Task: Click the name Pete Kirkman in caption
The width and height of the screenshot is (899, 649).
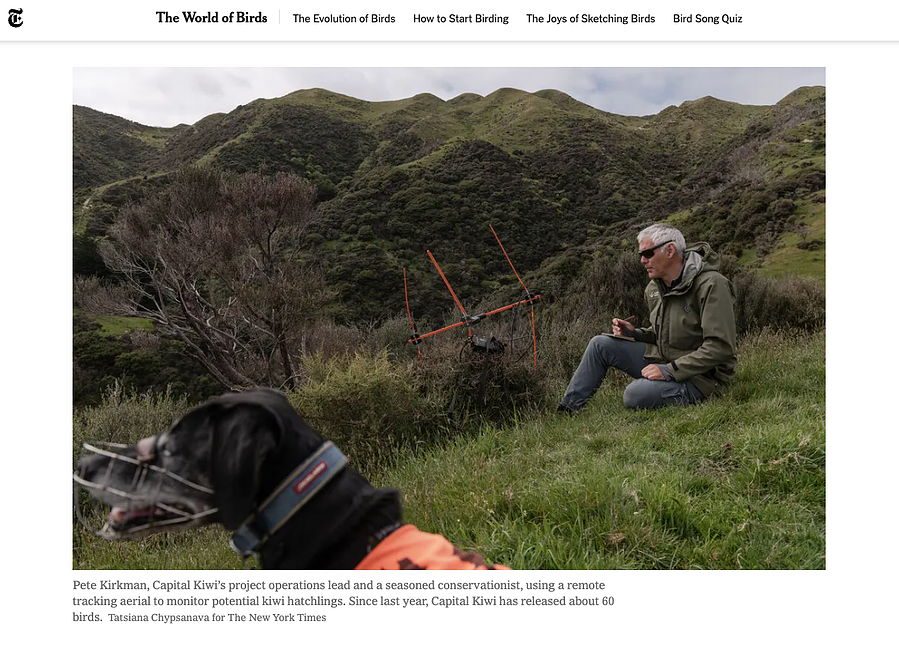Action: click(x=110, y=585)
